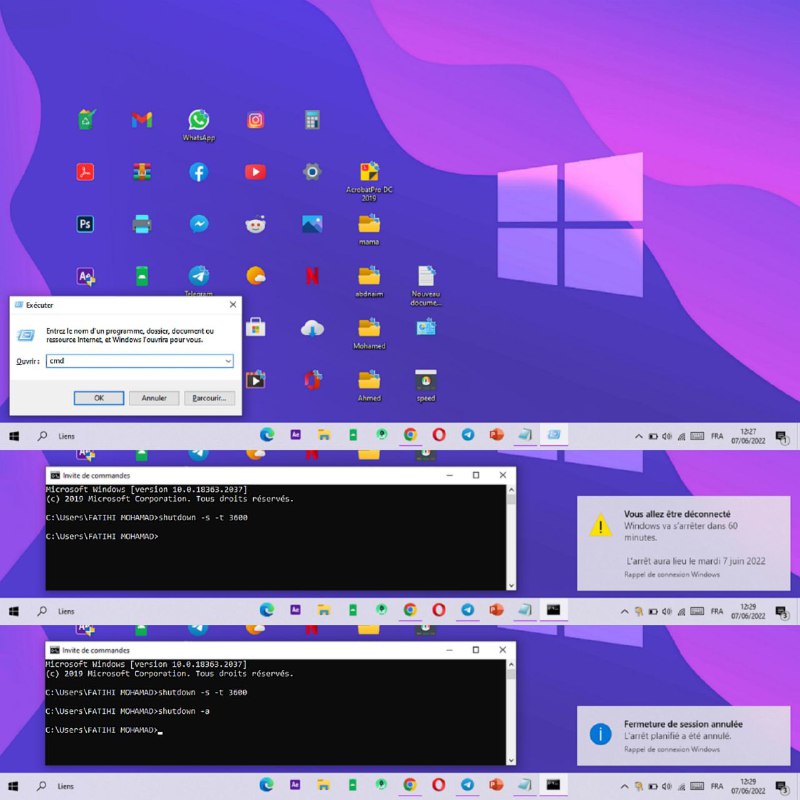This screenshot has height=800, width=800.
Task: Click the clock showing 12:27
Action: pos(748,436)
